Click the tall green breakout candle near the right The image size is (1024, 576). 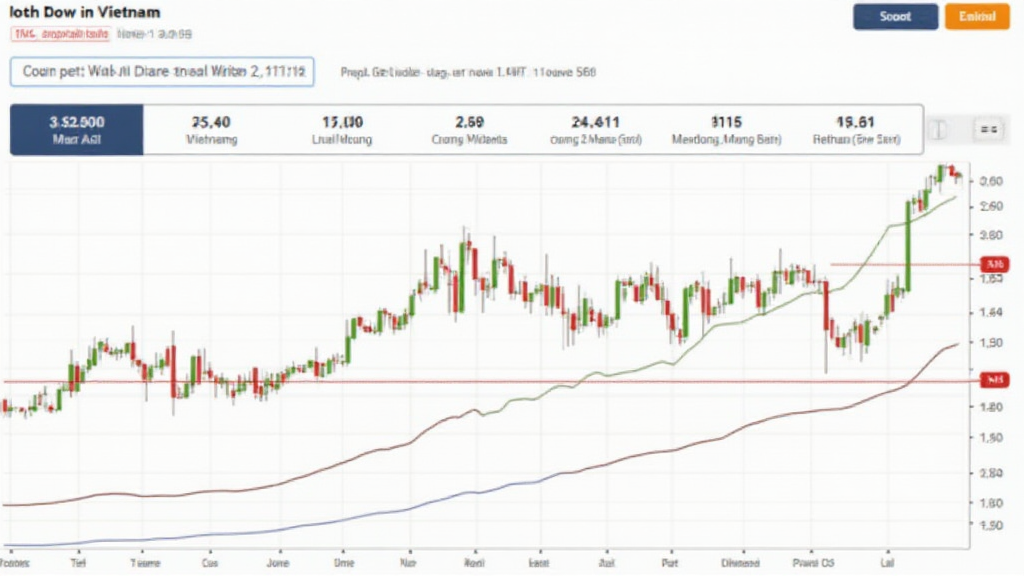[908, 245]
